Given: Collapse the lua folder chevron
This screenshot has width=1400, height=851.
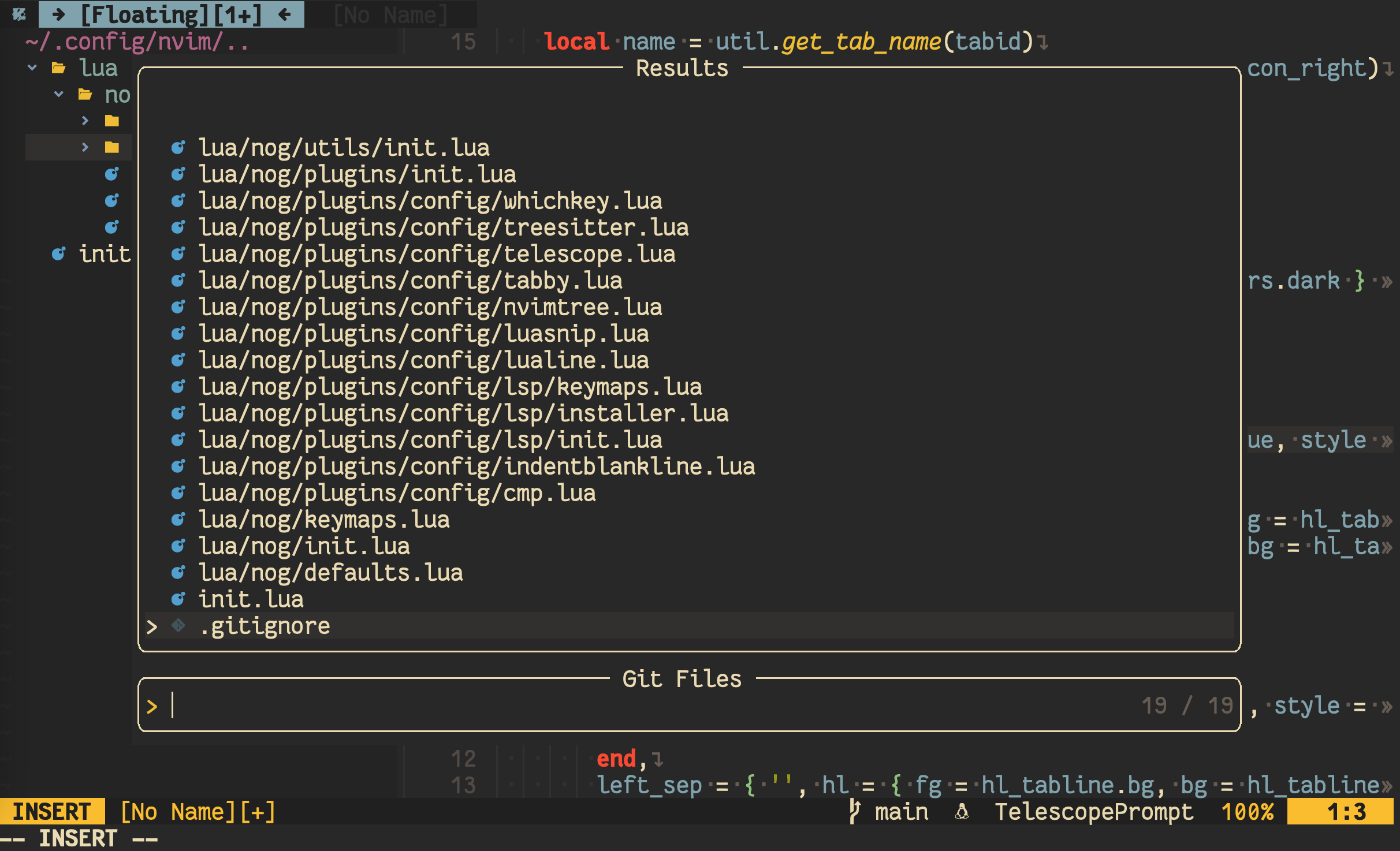Looking at the screenshot, I should pos(32,68).
